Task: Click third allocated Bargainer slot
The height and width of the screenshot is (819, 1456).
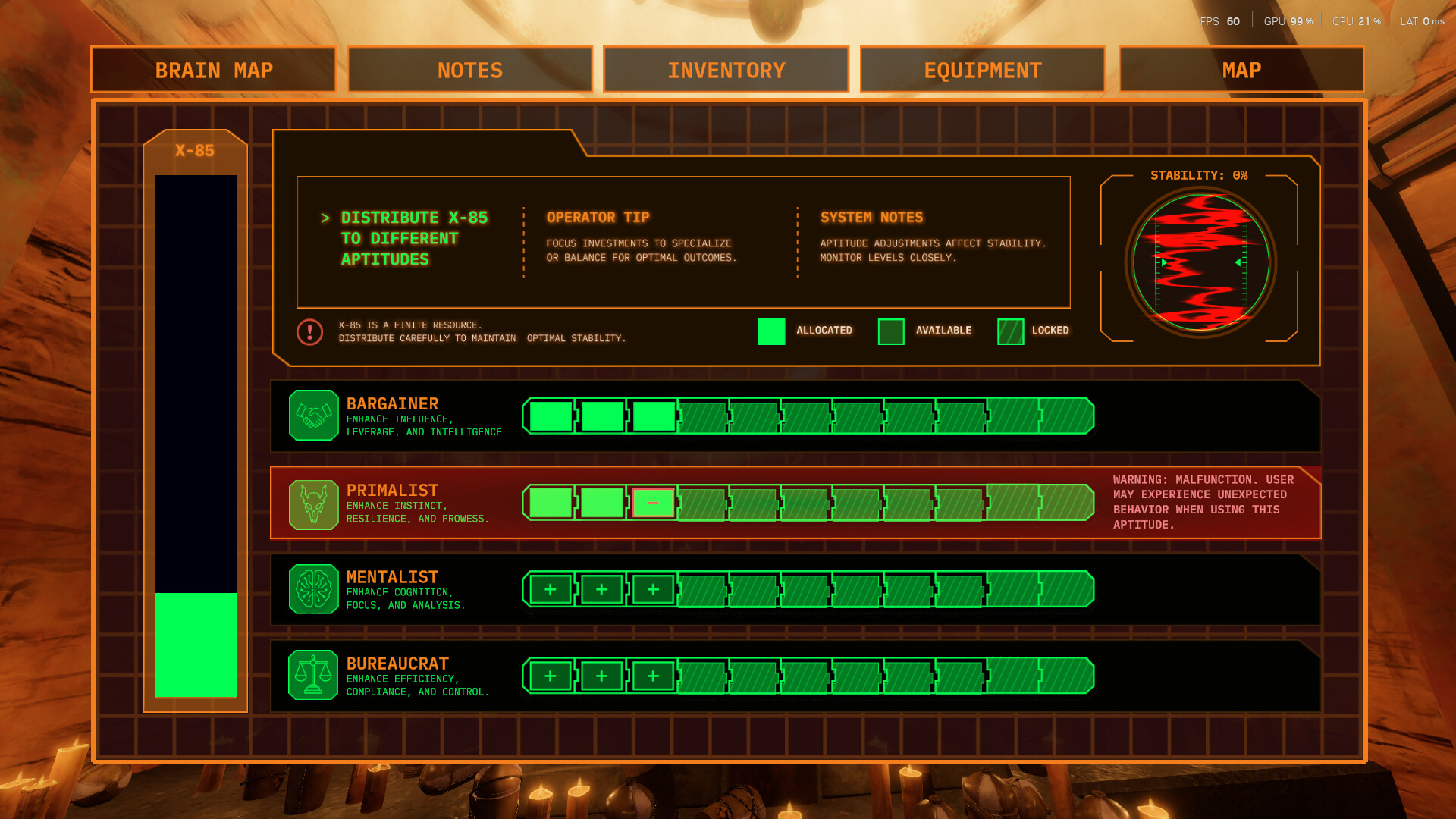Action: click(653, 416)
